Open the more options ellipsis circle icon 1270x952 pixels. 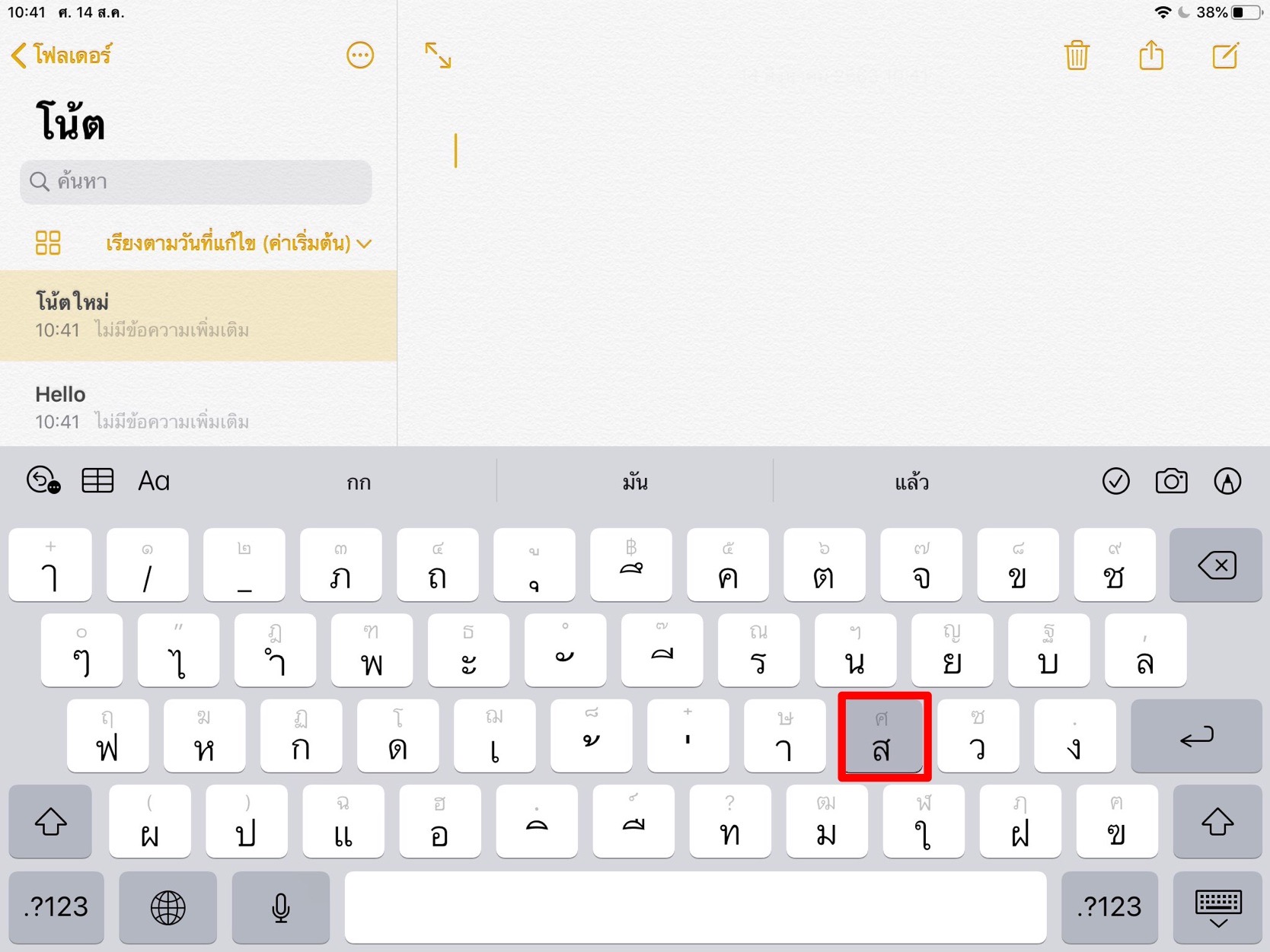click(x=360, y=56)
